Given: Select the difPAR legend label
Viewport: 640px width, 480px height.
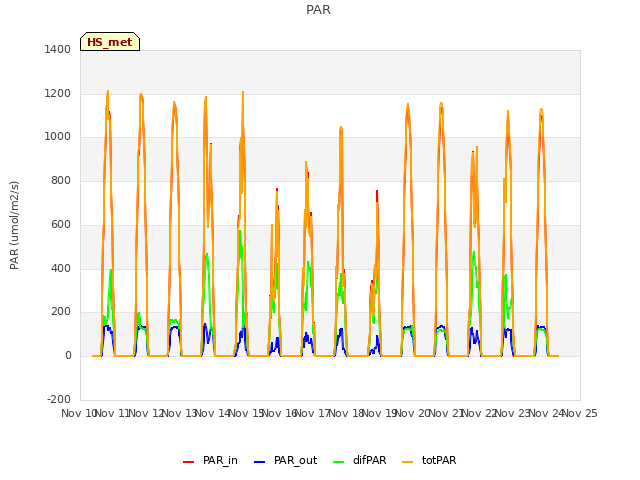Looking at the screenshot, I should pyautogui.click(x=369, y=460).
